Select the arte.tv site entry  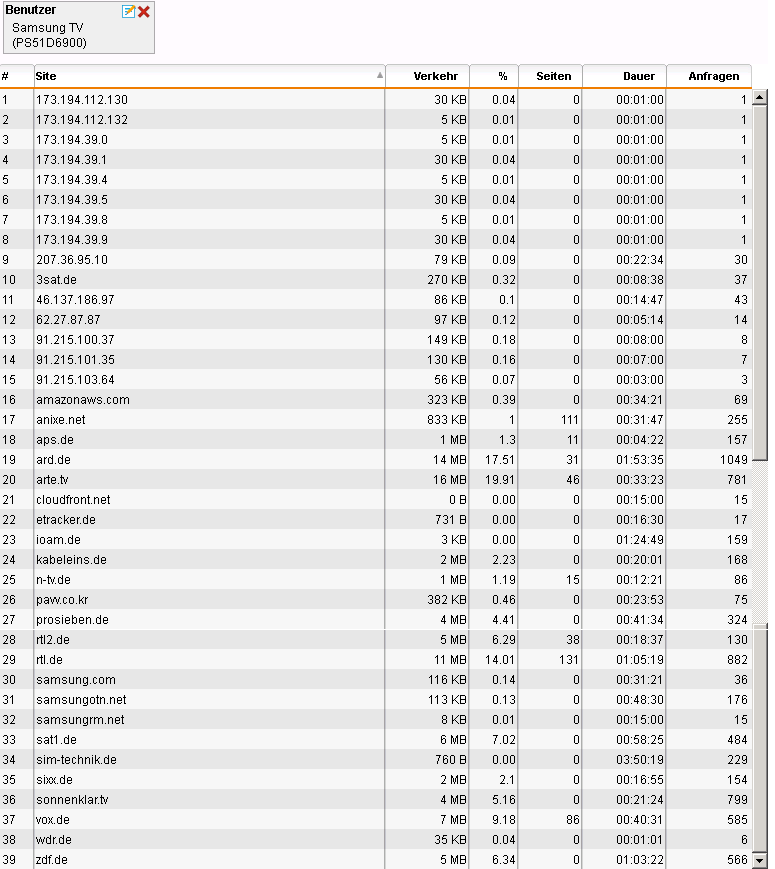[x=52, y=479]
